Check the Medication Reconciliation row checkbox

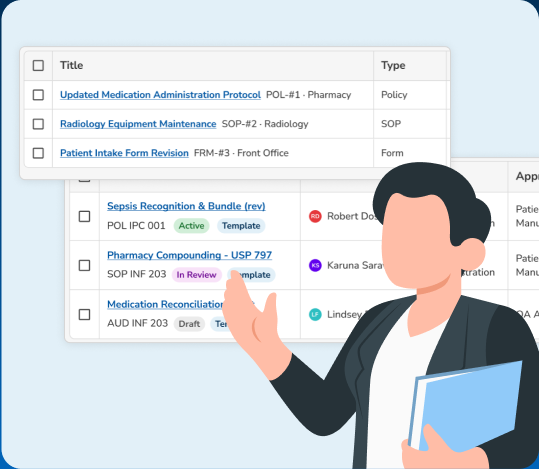(84, 314)
